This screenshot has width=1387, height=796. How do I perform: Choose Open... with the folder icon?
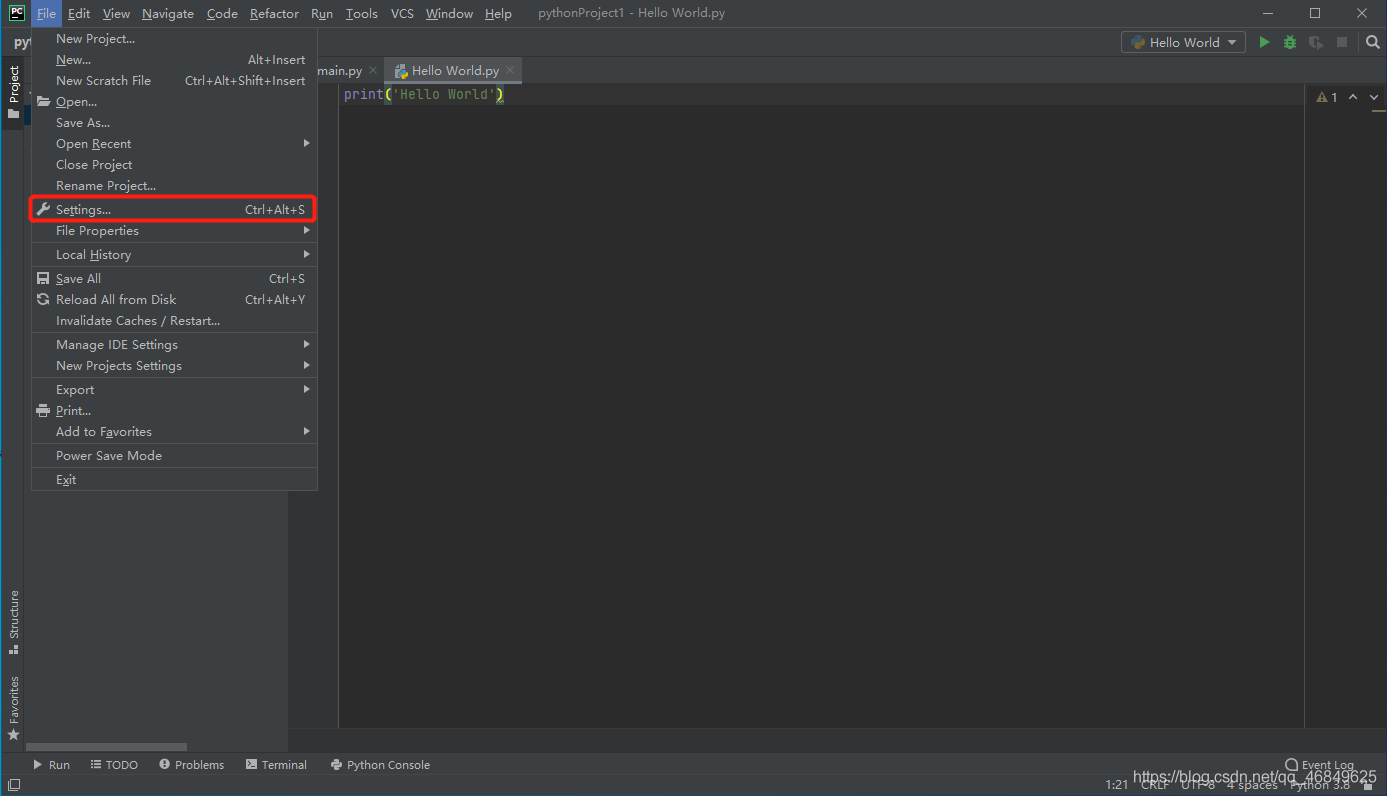click(174, 102)
